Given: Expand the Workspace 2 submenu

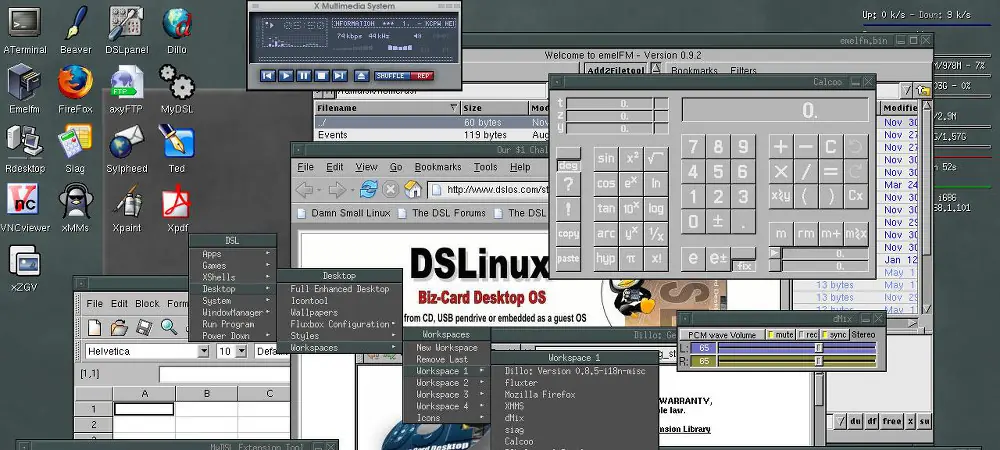Looking at the screenshot, I should click(446, 382).
